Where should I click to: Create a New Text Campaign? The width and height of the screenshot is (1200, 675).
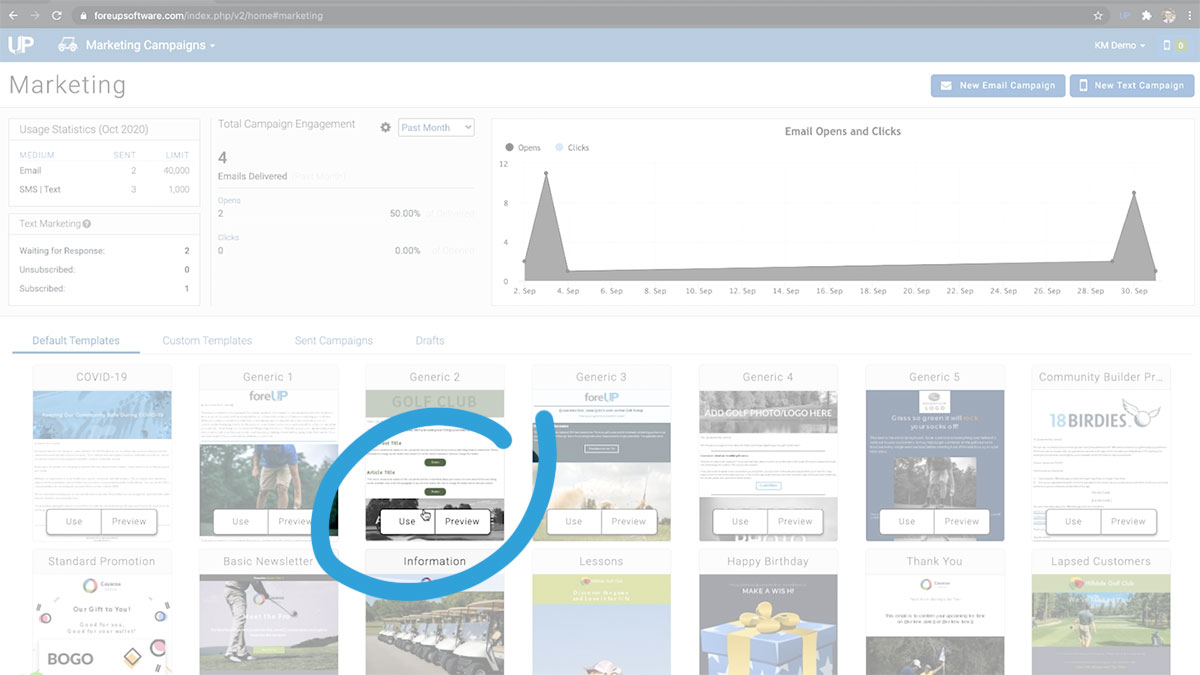[1131, 85]
